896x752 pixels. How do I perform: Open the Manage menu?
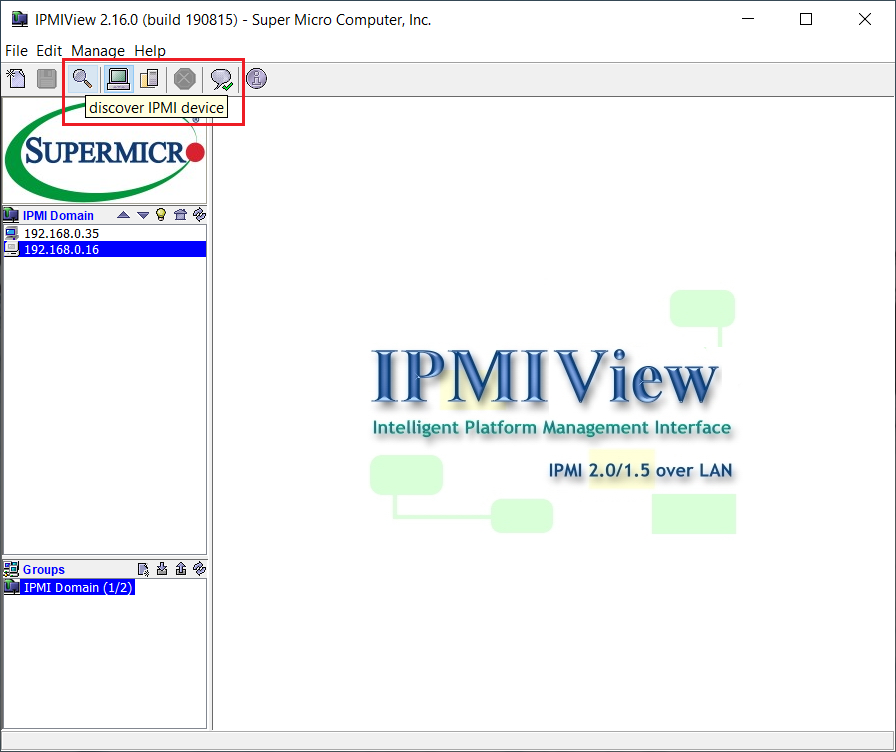pyautogui.click(x=98, y=51)
